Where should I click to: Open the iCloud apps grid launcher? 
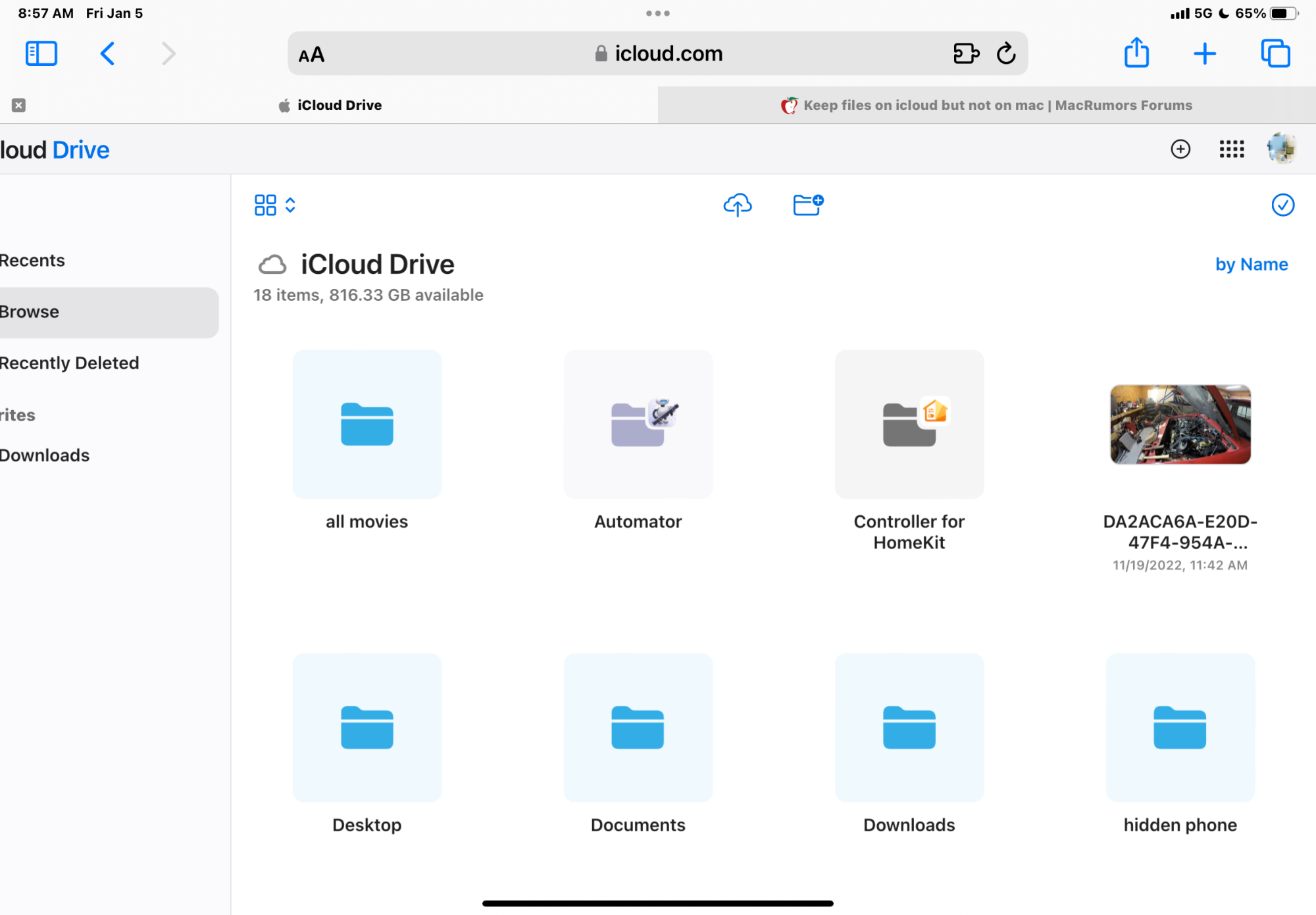point(1231,149)
